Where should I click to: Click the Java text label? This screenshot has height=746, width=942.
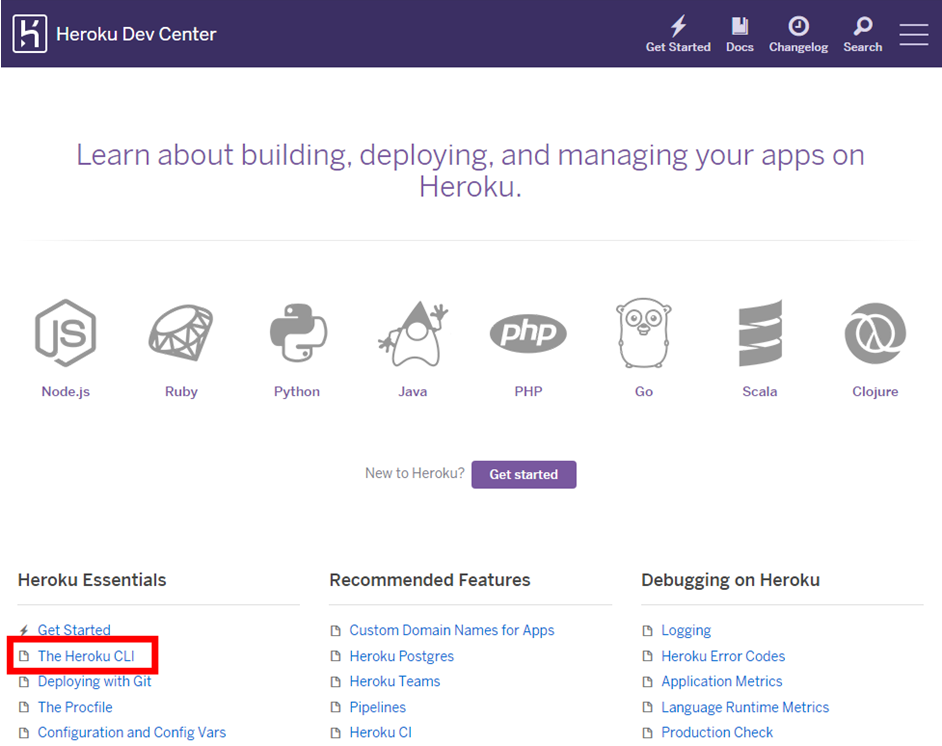pyautogui.click(x=413, y=392)
